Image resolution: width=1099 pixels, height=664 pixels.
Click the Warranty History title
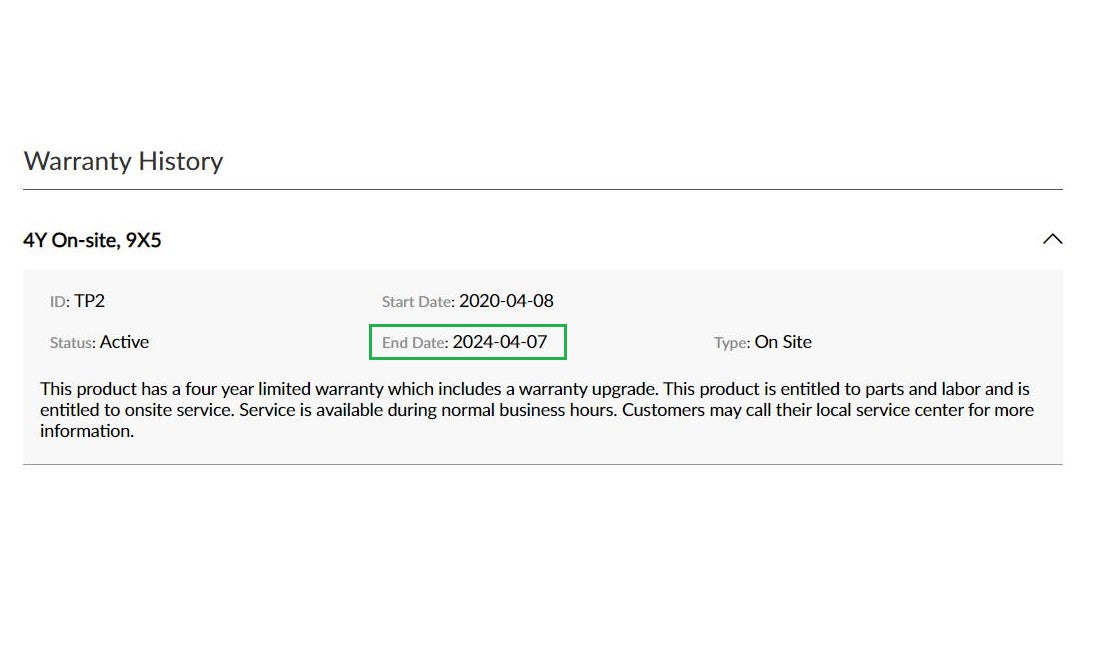point(123,161)
